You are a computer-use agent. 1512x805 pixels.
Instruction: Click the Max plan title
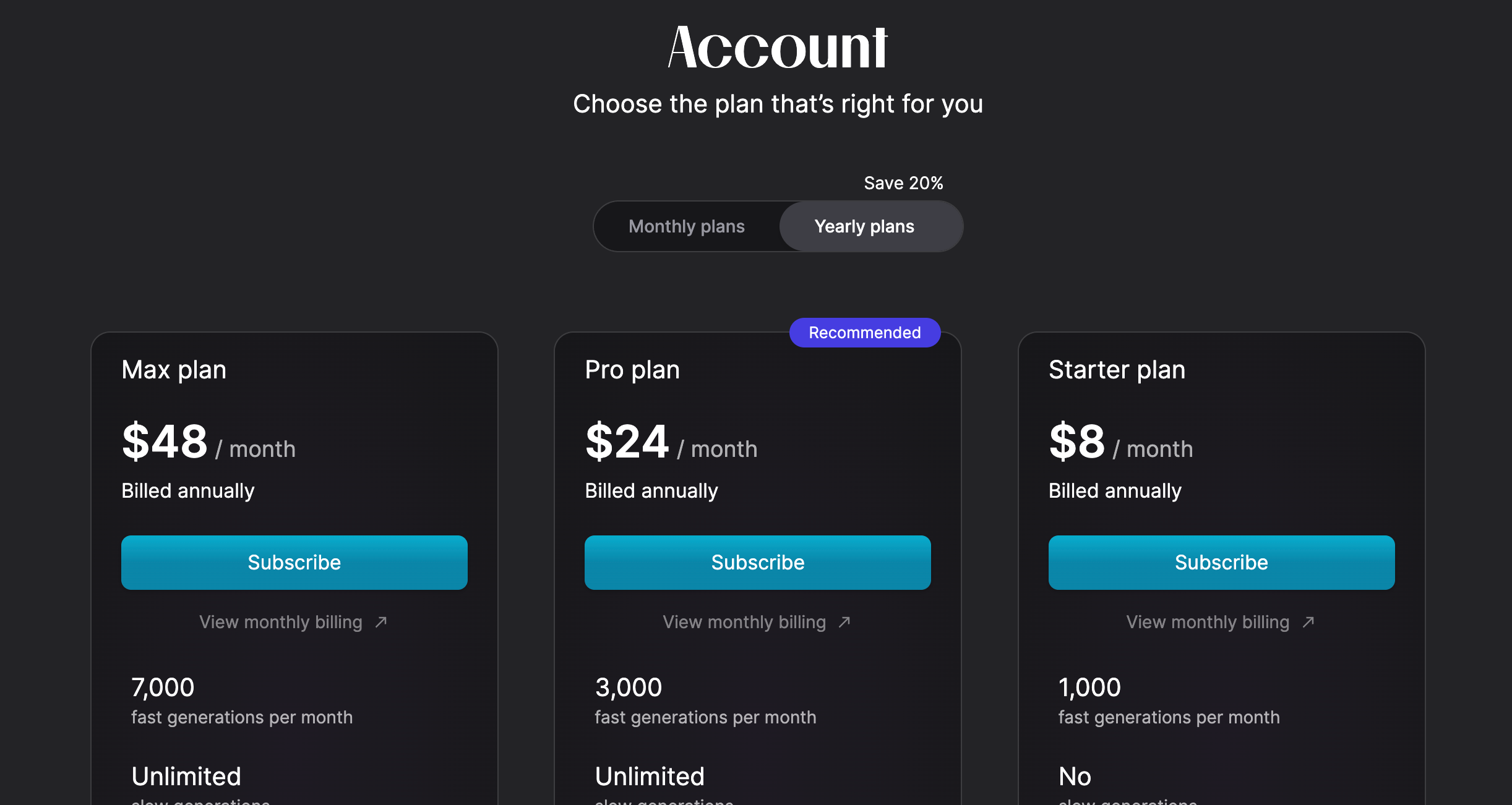click(x=174, y=370)
